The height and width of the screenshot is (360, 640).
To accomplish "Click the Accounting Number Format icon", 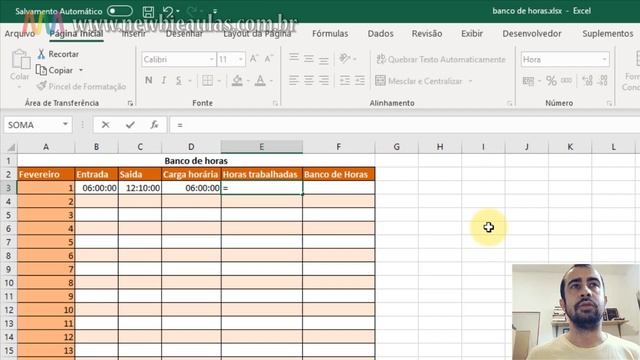I will 528,81.
